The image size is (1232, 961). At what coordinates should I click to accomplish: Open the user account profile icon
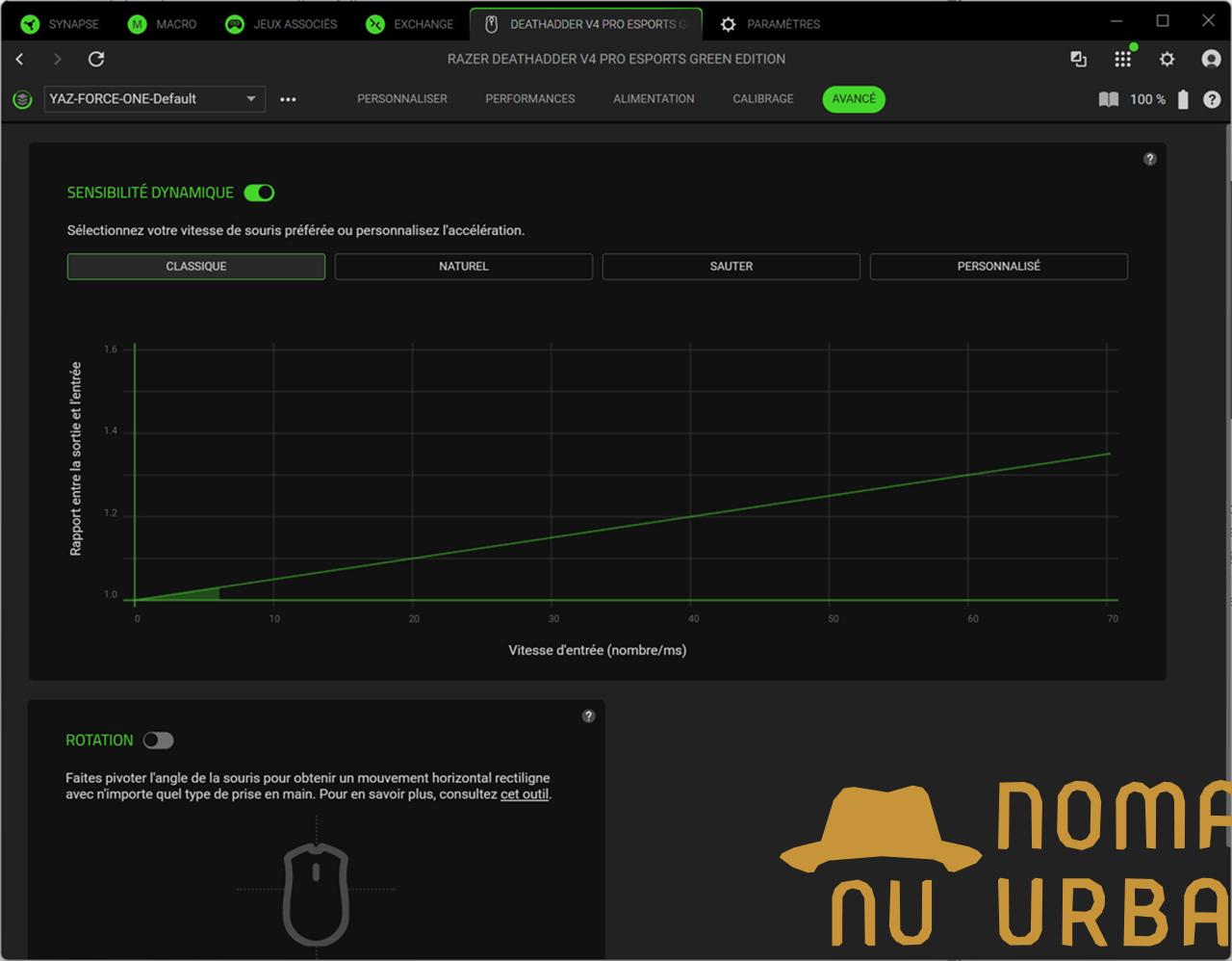tap(1211, 60)
